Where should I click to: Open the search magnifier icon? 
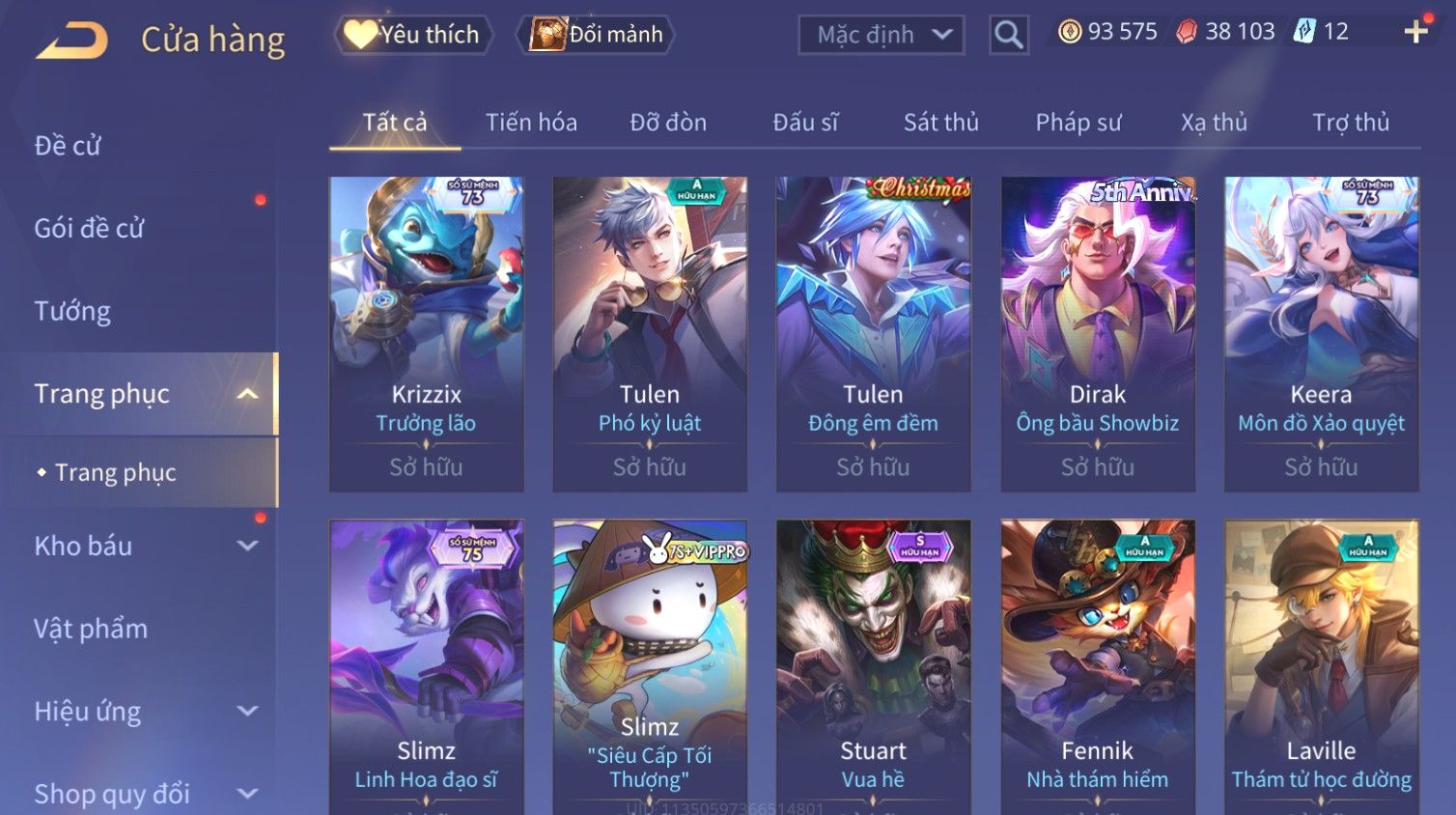[x=1009, y=36]
